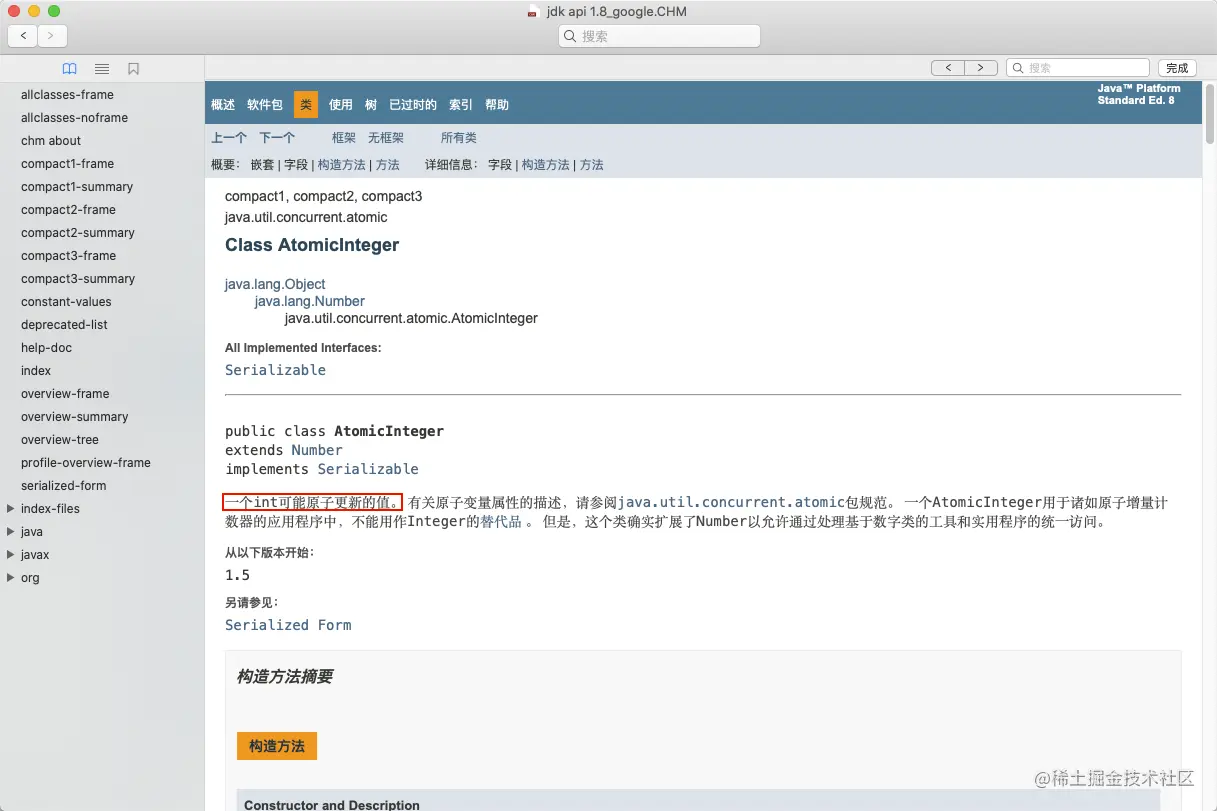Select the 帮助 item in the navigation bar
1217x811 pixels.
[x=497, y=104]
